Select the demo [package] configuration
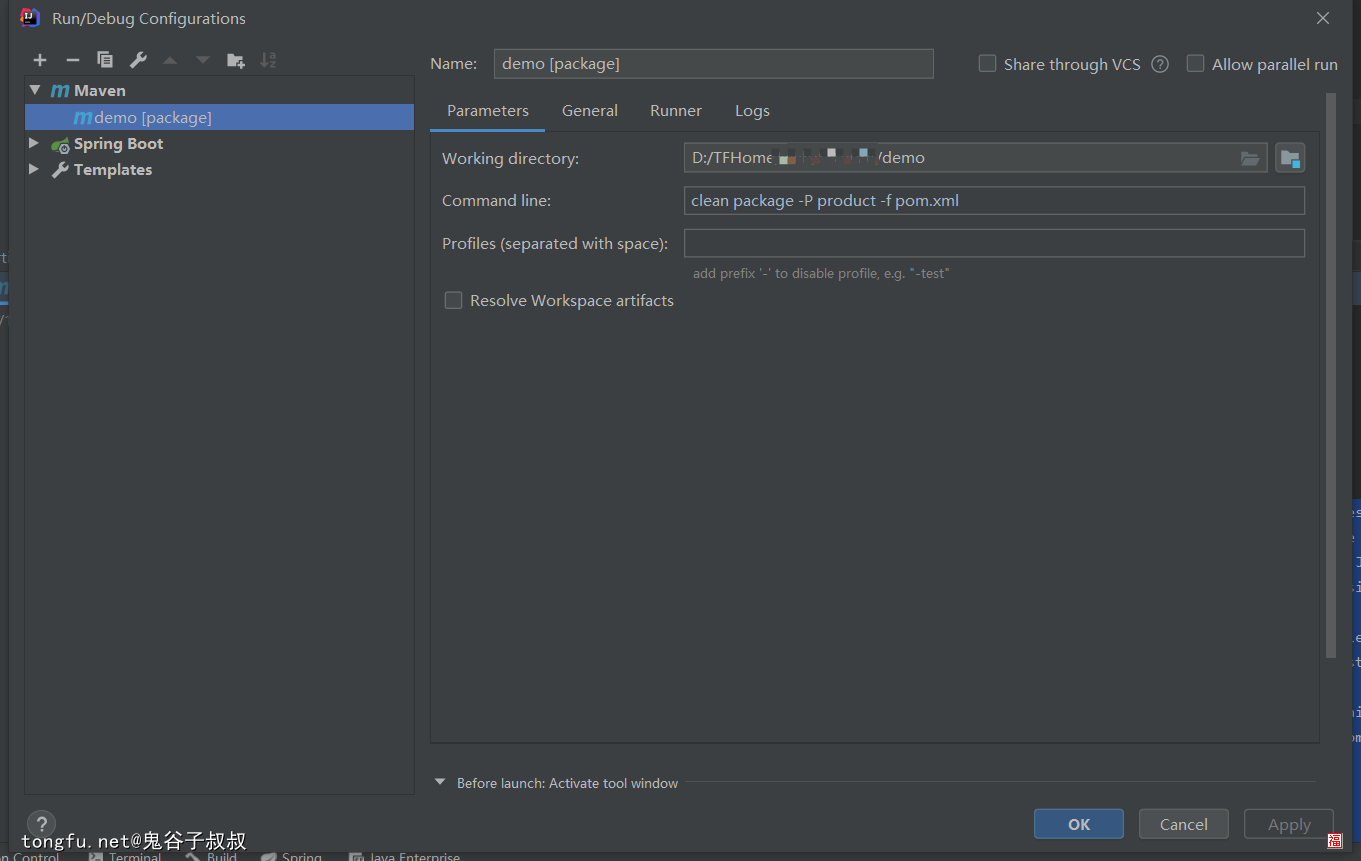1361x861 pixels. [x=219, y=117]
